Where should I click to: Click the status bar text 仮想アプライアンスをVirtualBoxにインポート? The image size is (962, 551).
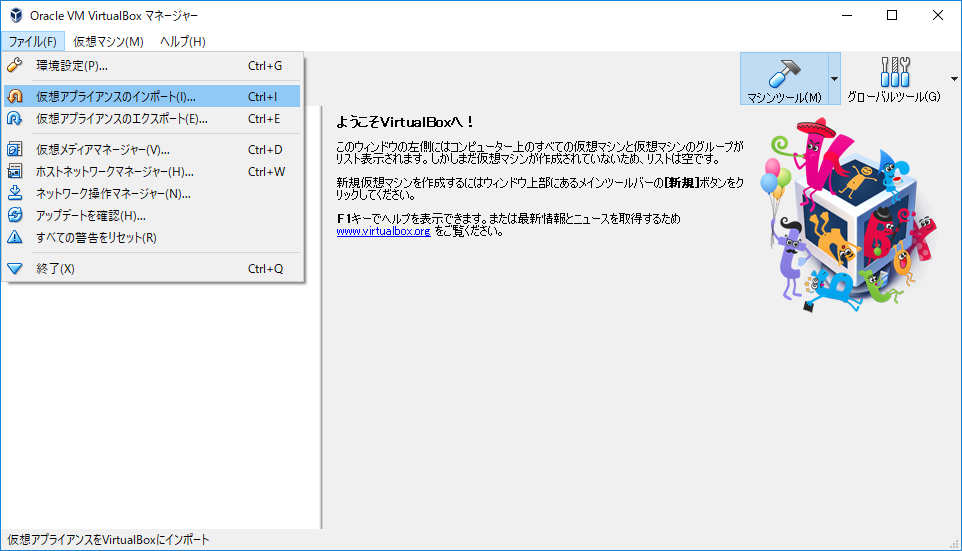(108, 540)
